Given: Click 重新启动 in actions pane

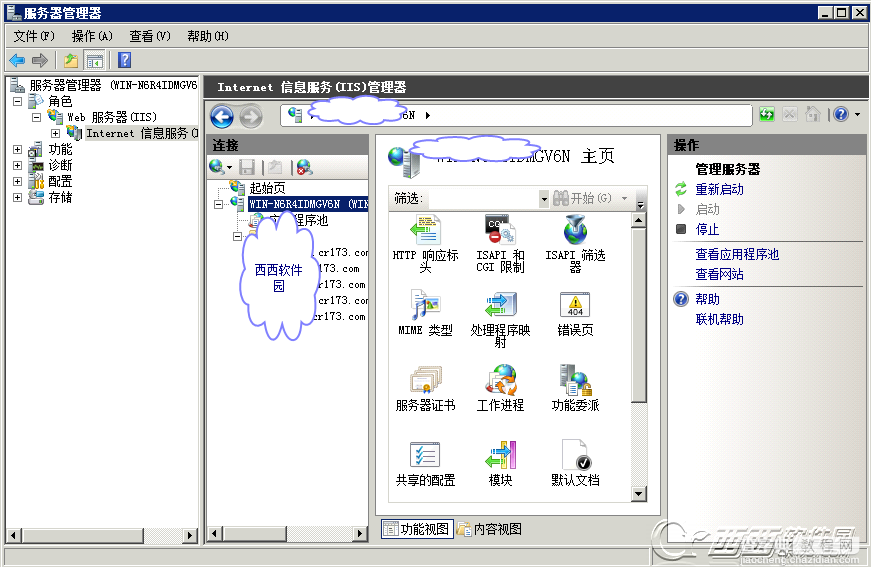Looking at the screenshot, I should point(719,189).
